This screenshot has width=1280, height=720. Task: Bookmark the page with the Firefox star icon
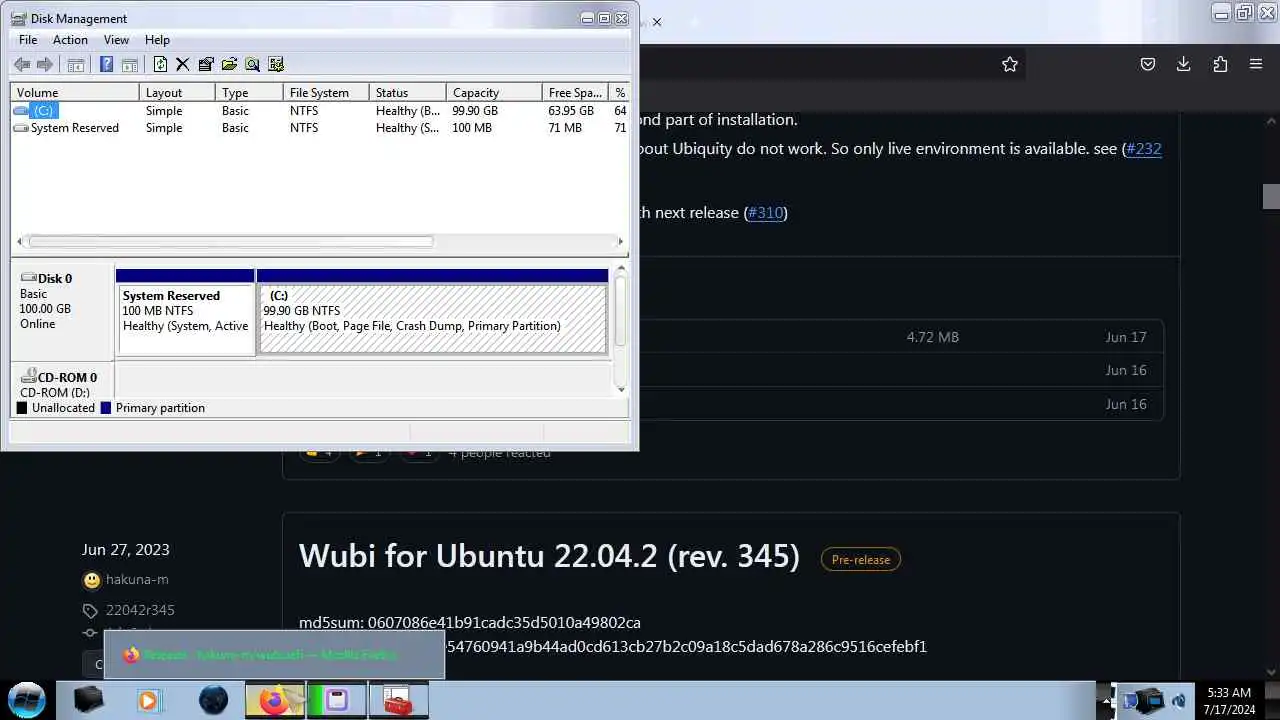(x=1010, y=64)
